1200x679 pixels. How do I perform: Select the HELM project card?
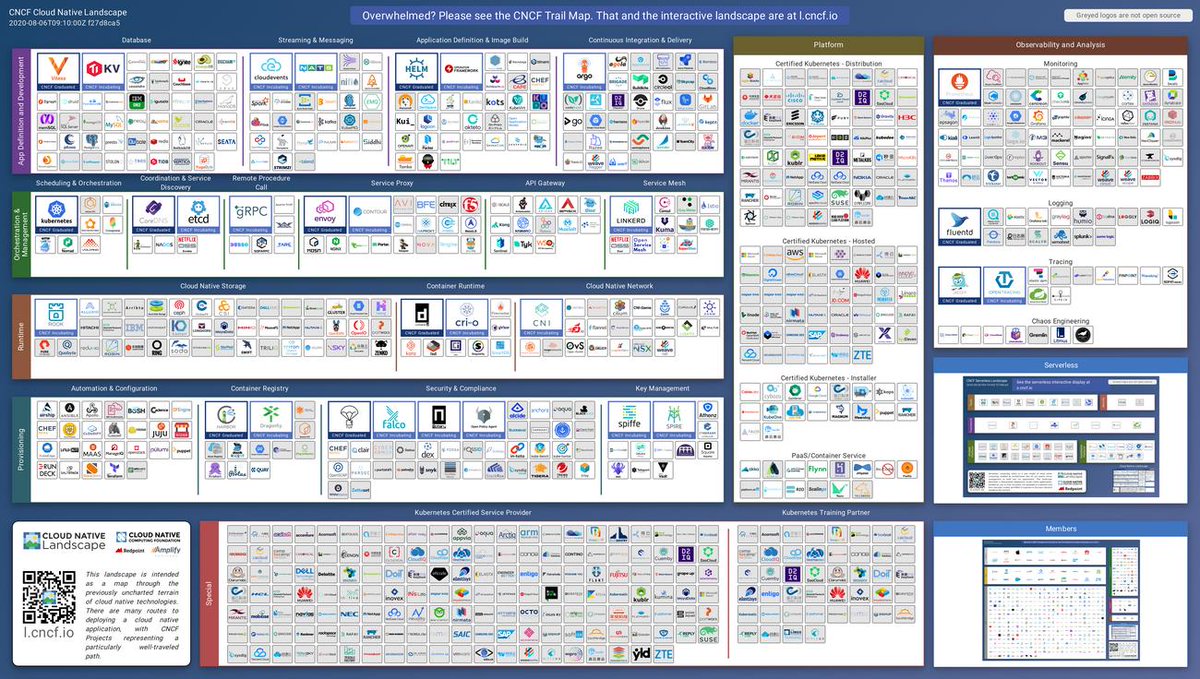pyautogui.click(x=416, y=71)
